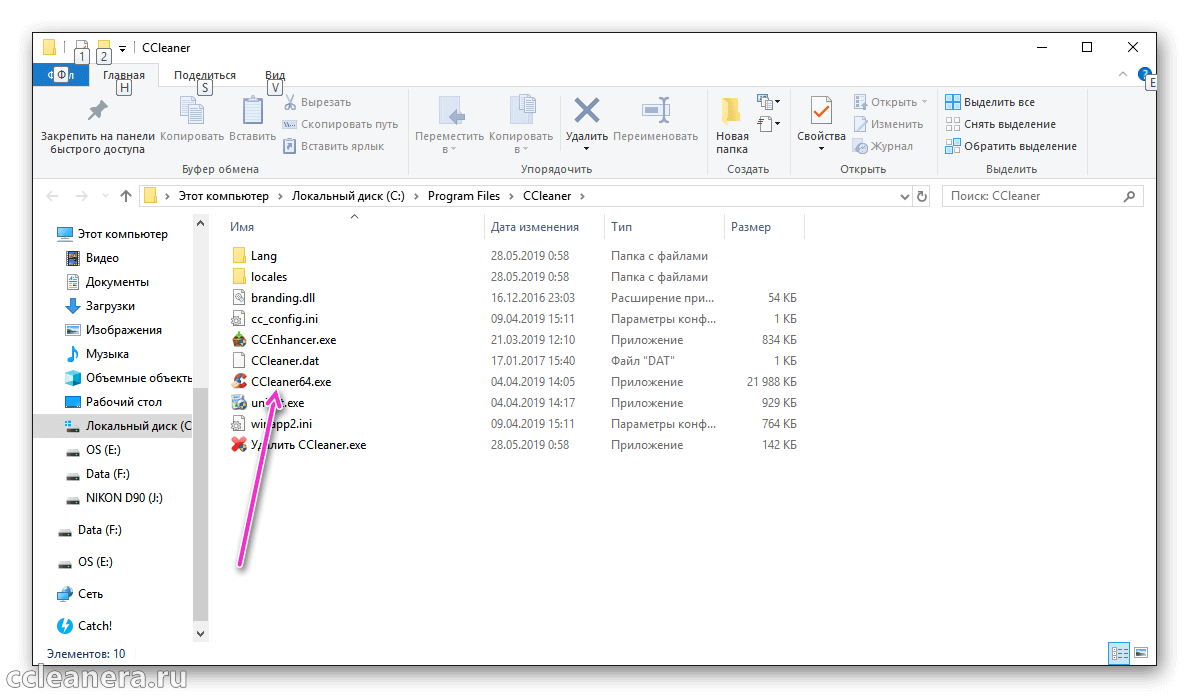The height and width of the screenshot is (698, 1189).
Task: Click Этот компьютер in address path
Action: click(x=224, y=196)
